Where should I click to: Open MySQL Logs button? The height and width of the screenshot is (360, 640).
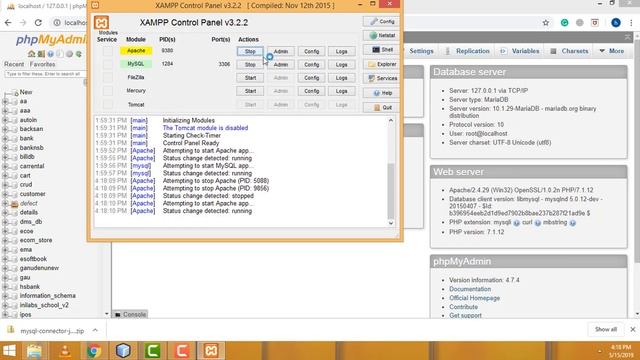point(342,64)
